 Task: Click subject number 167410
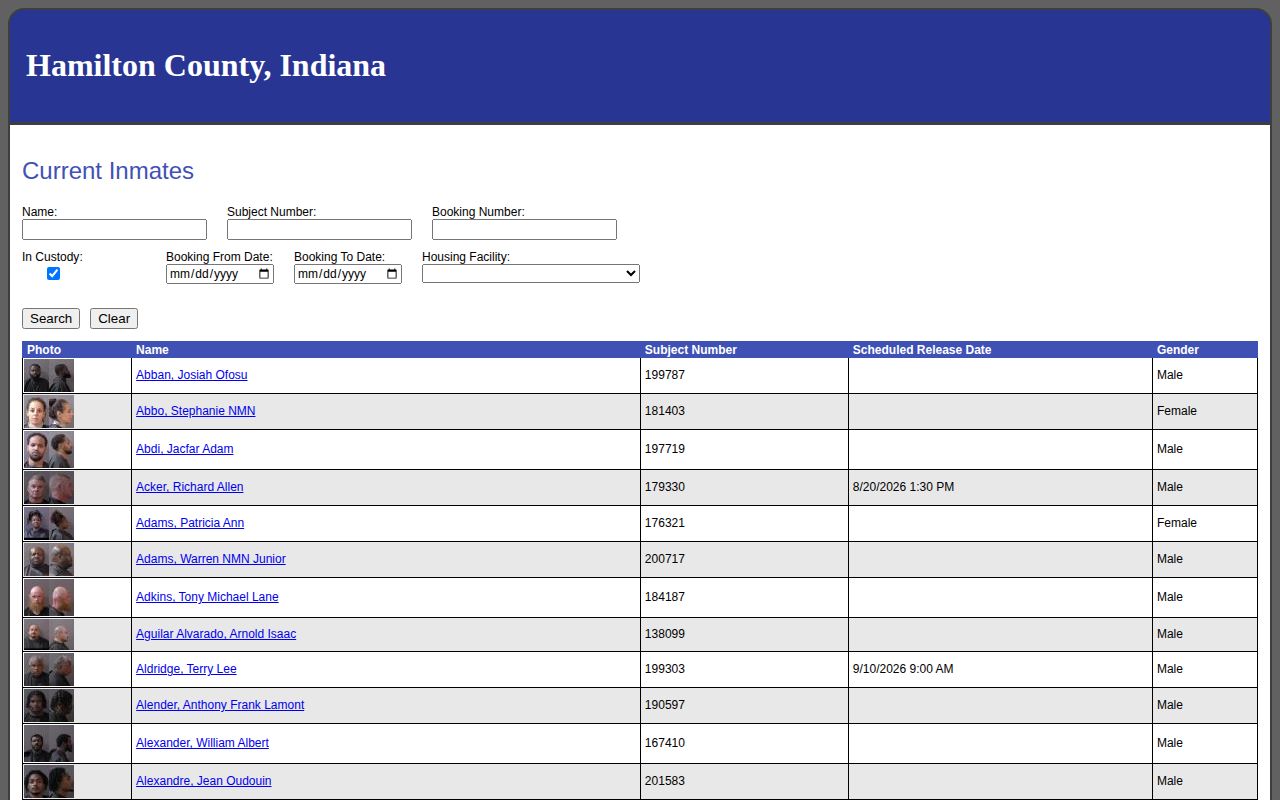tap(665, 743)
